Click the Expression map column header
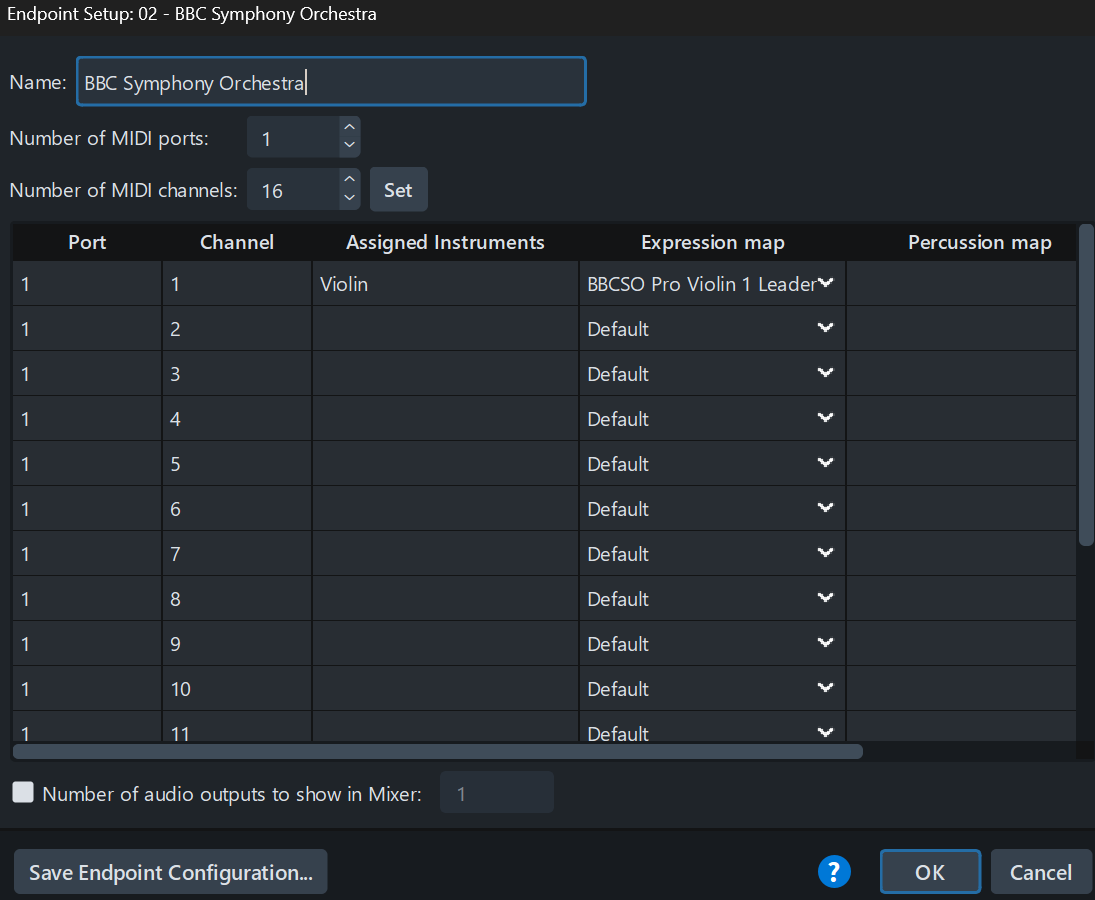 coord(712,242)
